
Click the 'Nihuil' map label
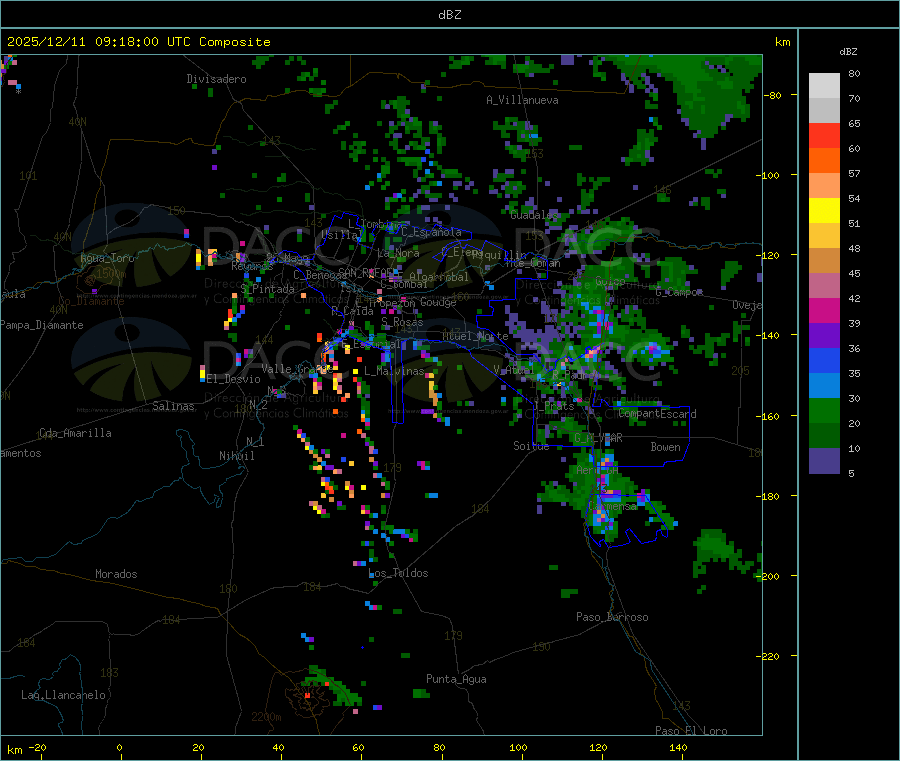236,456
